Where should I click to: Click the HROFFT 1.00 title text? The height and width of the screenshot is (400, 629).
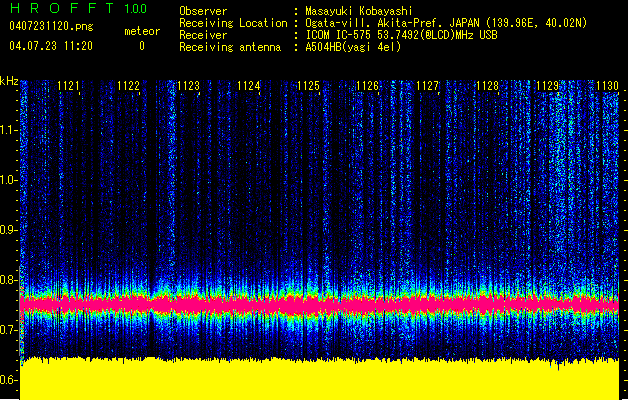[x=78, y=8]
